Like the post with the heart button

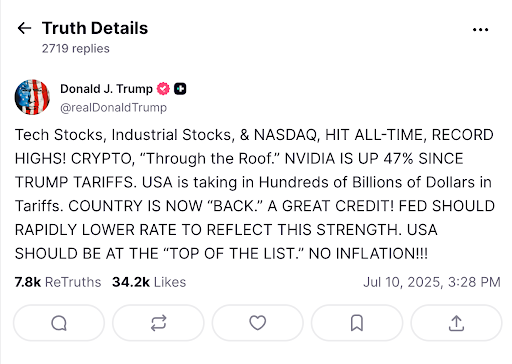(x=258, y=323)
